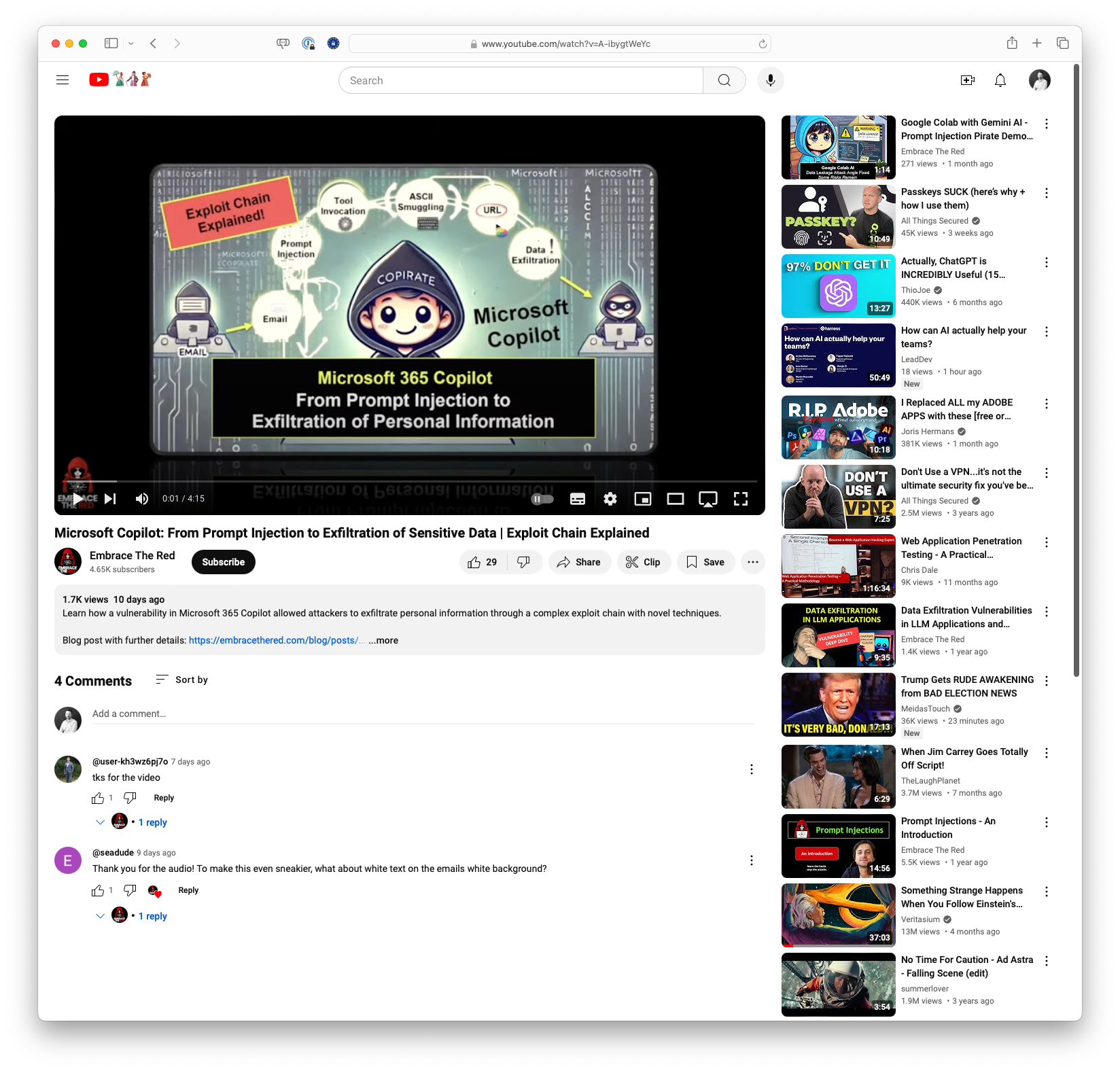Open the notifications bell
Screen dimensions: 1120x1071
1000,80
